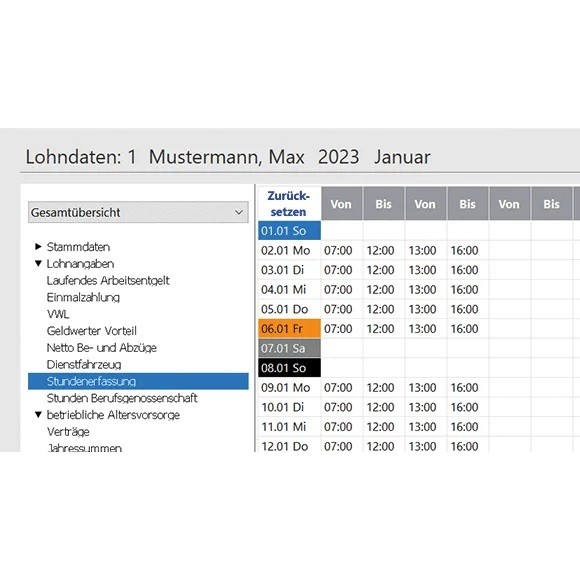Select Verträge under Altersvorsorge
Screen dimensions: 580x580
68,432
